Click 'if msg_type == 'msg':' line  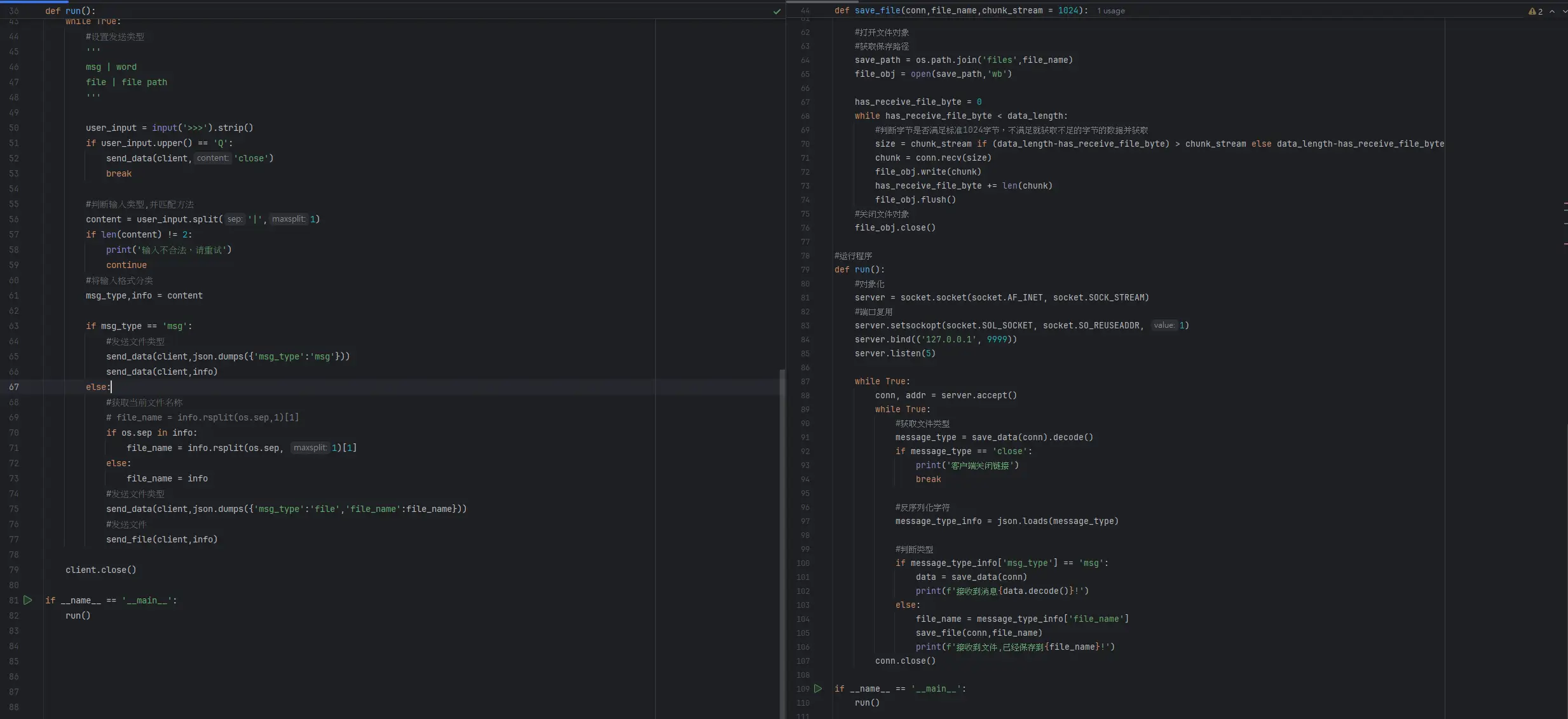click(139, 326)
